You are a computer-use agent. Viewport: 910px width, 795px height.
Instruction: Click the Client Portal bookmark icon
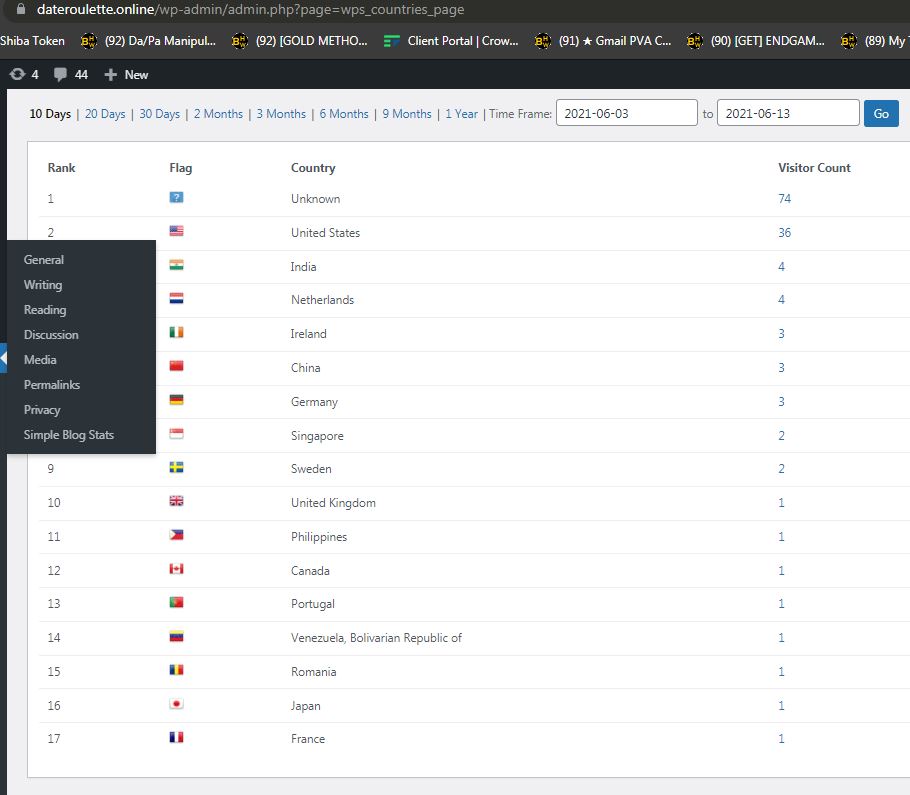point(392,41)
